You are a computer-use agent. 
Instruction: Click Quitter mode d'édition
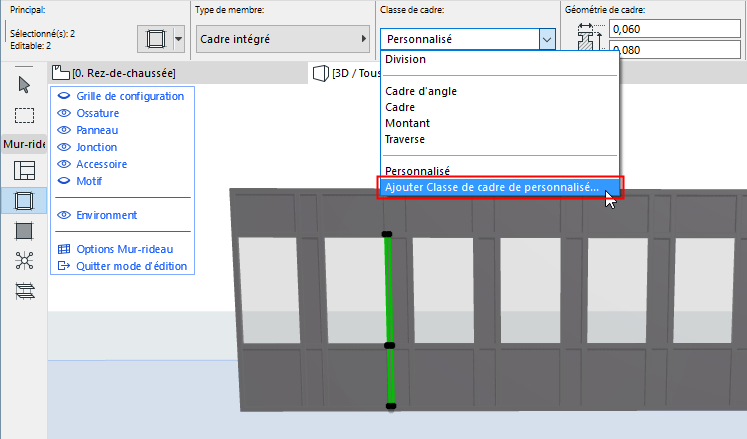click(131, 266)
